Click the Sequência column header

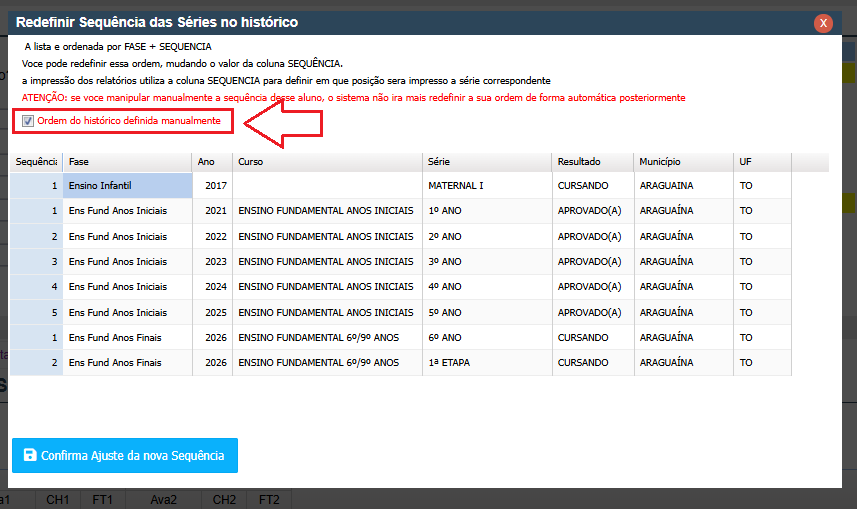pyautogui.click(x=36, y=162)
